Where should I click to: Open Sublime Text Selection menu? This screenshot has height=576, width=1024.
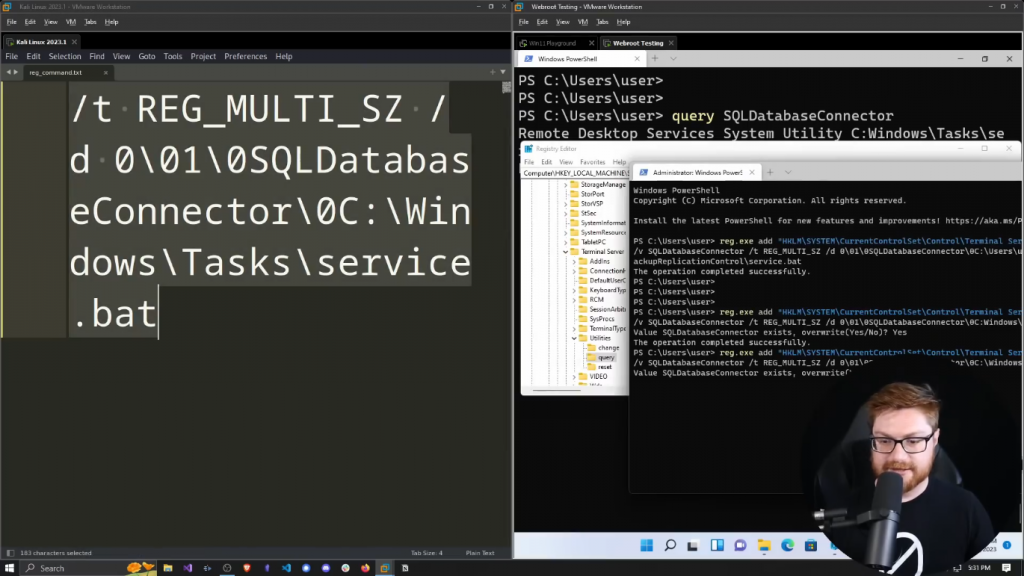tap(65, 56)
